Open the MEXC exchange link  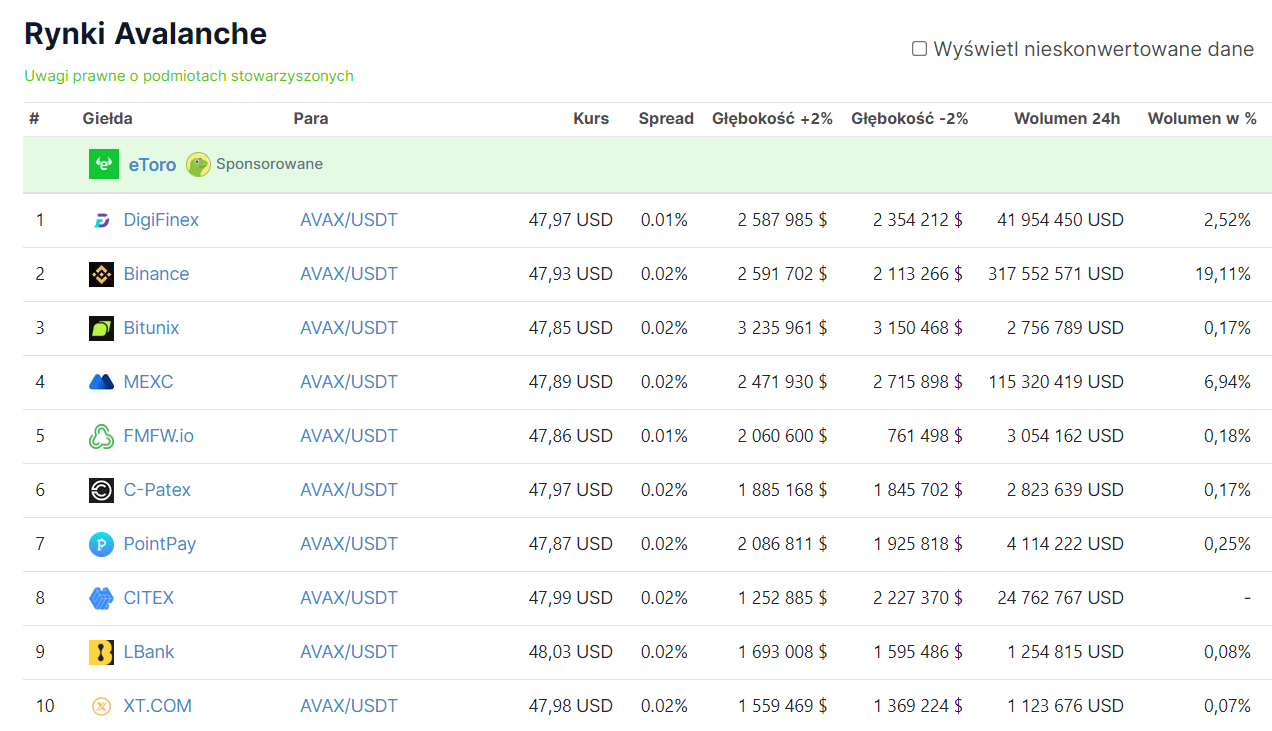pos(148,382)
